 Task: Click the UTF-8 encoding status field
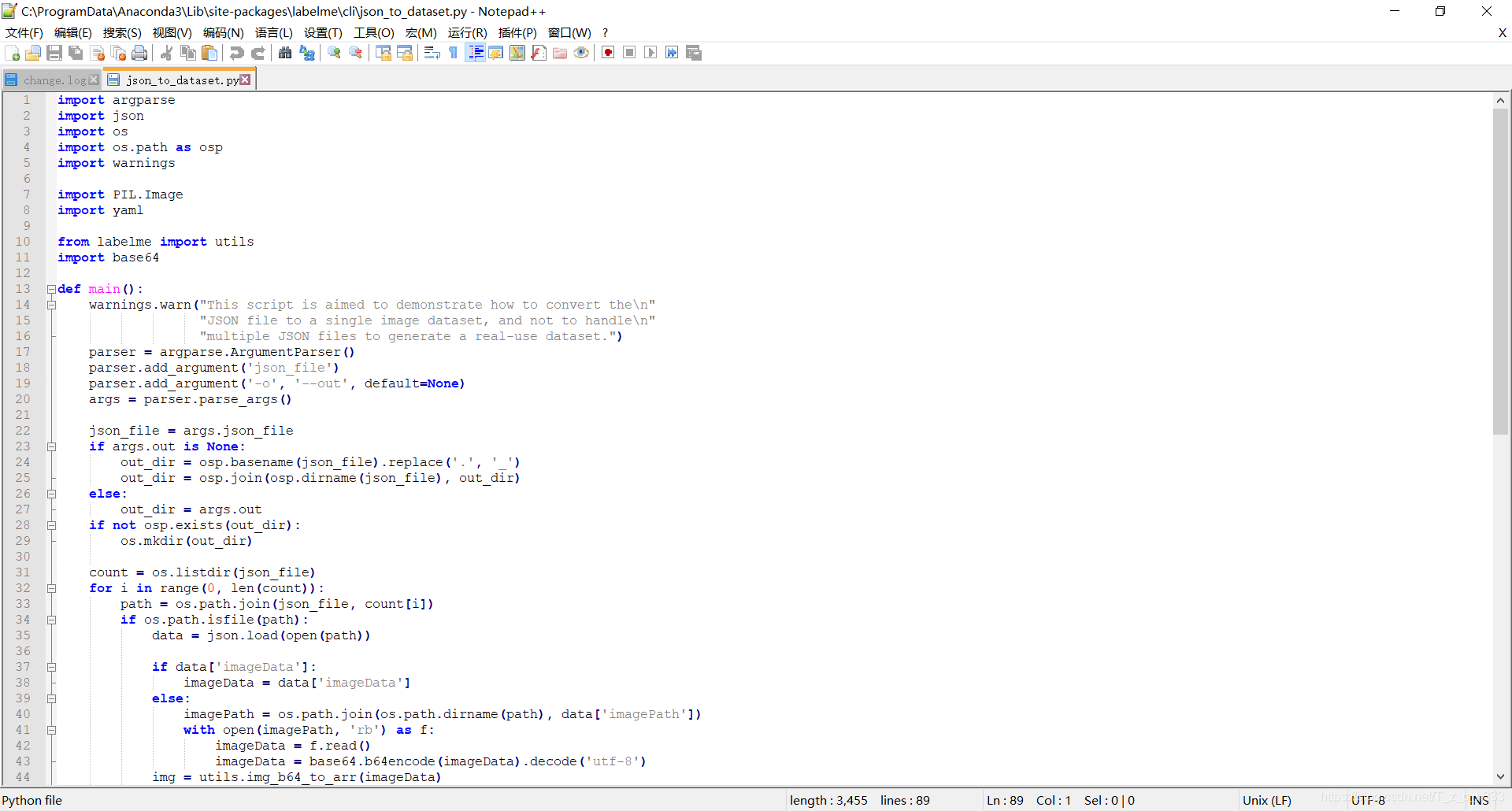pyautogui.click(x=1368, y=800)
